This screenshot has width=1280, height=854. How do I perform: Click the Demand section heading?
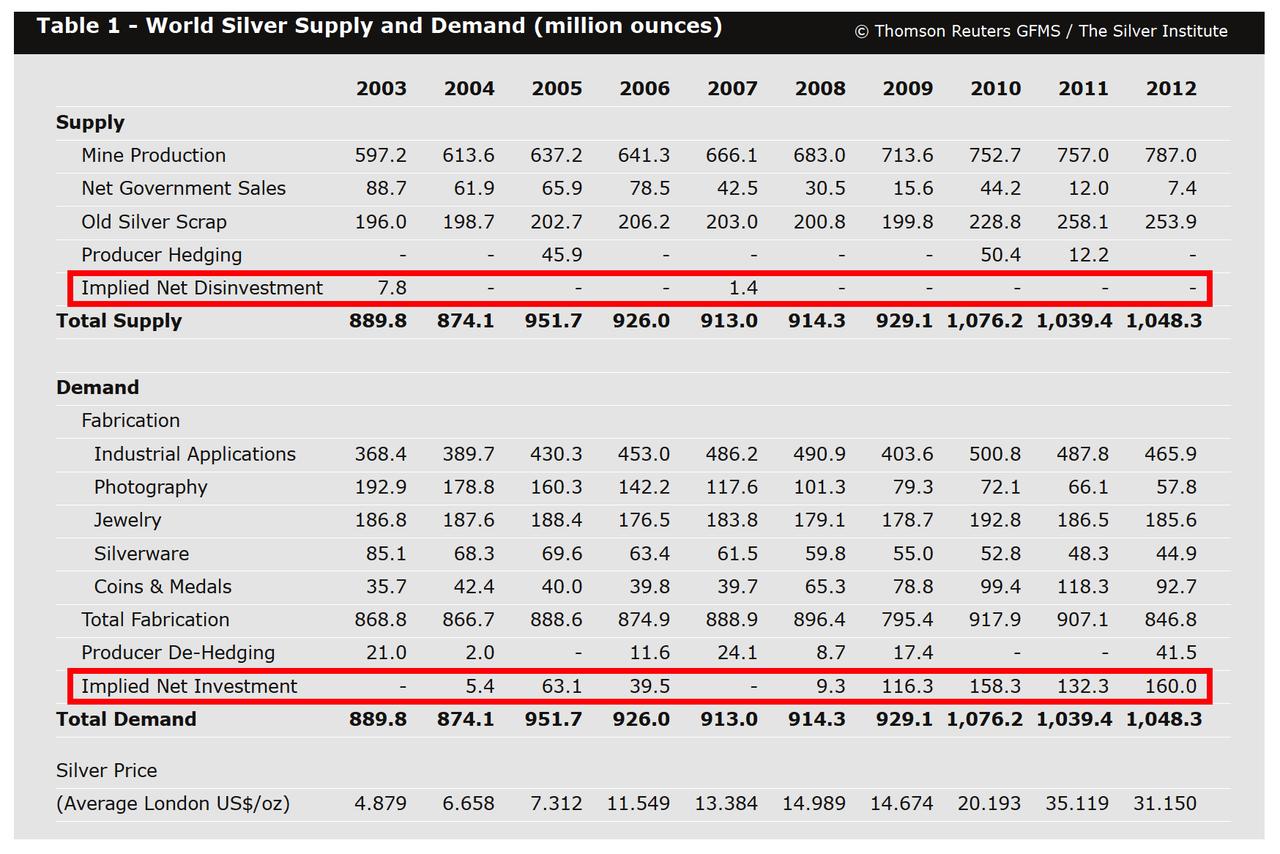98,387
